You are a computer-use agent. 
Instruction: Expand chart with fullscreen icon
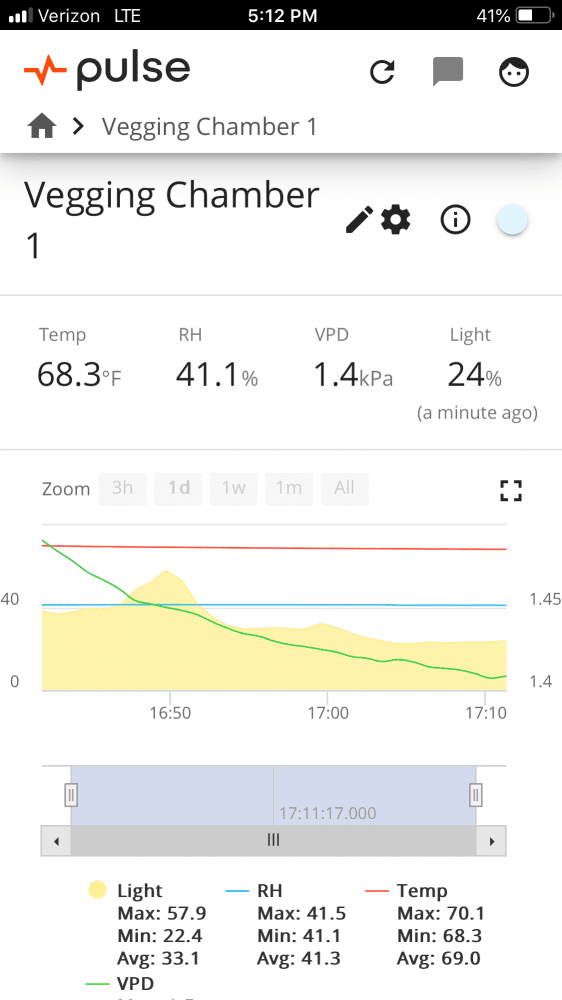click(511, 490)
